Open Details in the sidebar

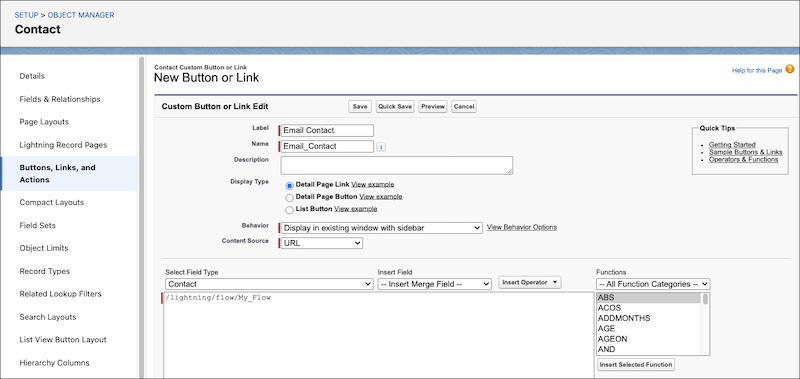click(32, 76)
